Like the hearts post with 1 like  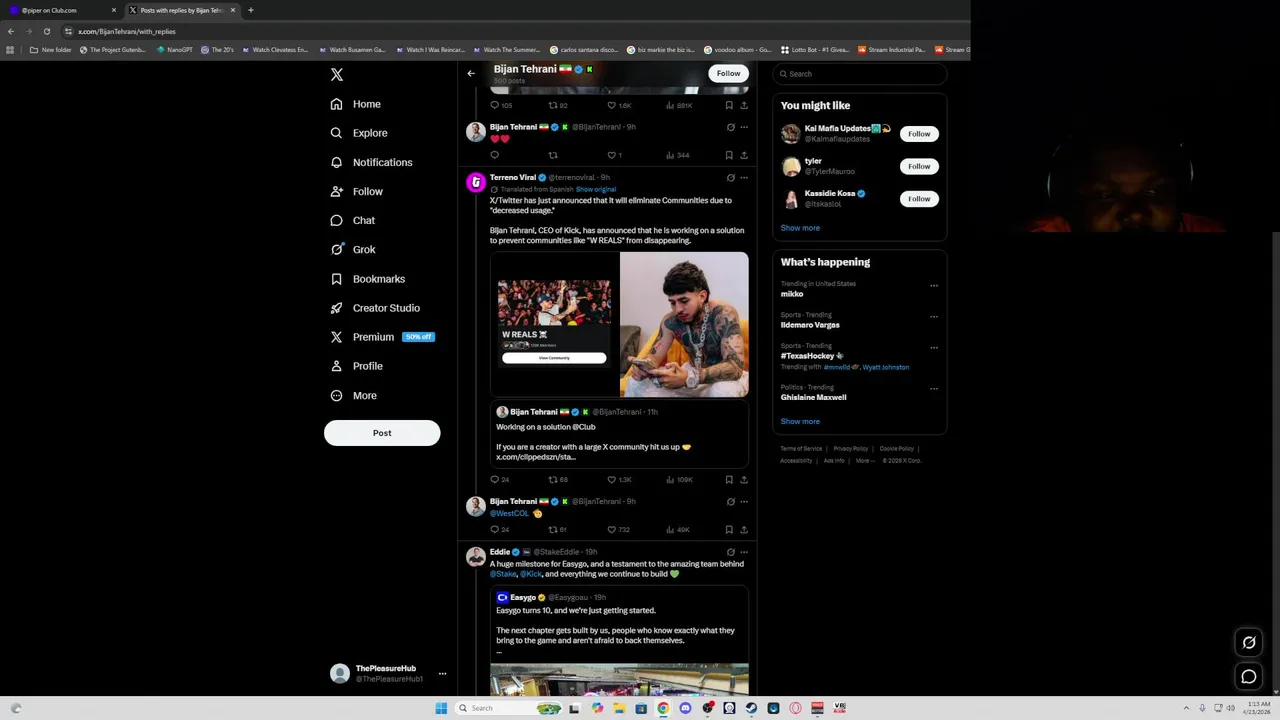pyautogui.click(x=614, y=155)
